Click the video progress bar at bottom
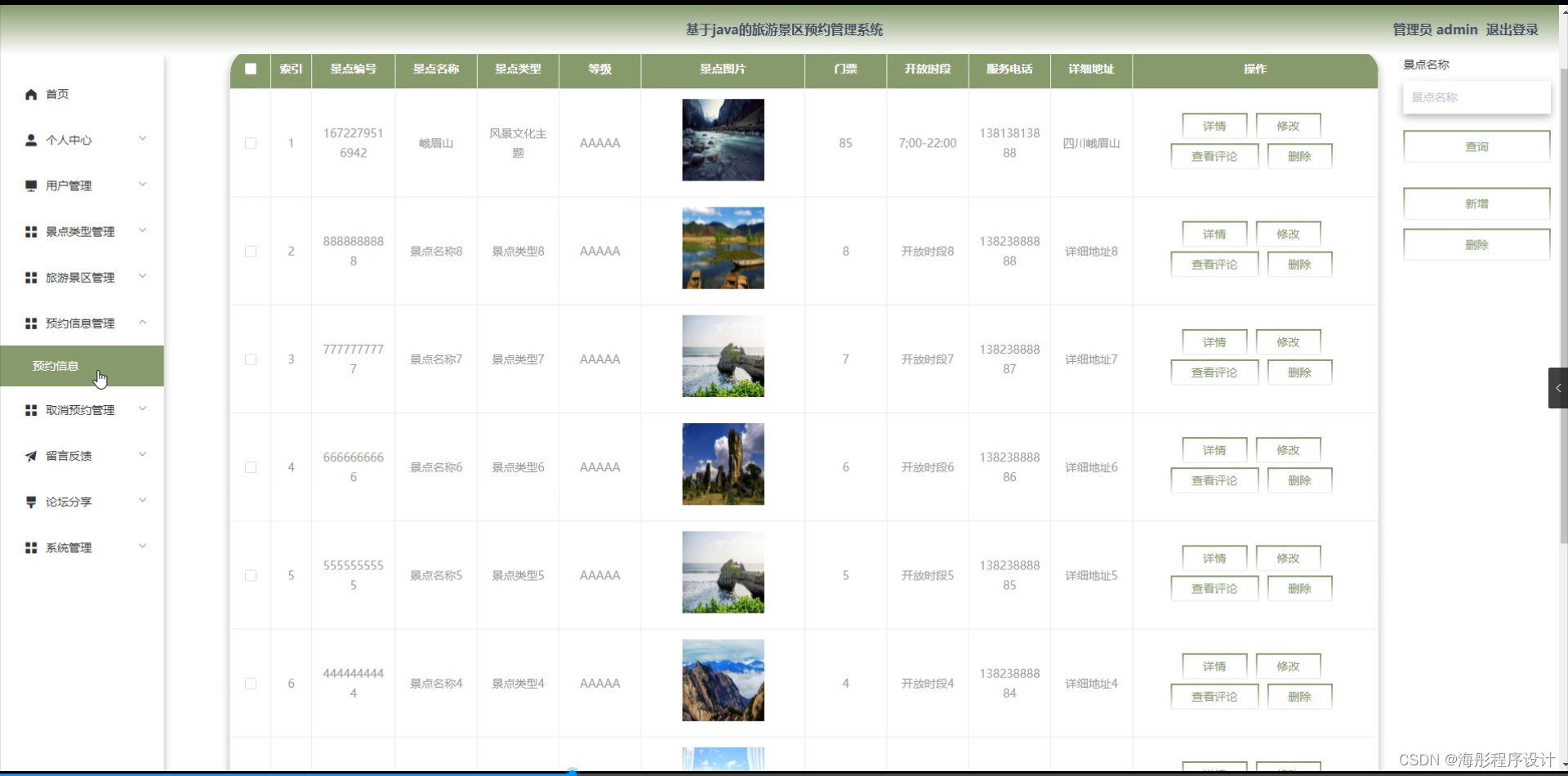This screenshot has height=776, width=1568. coord(784,772)
